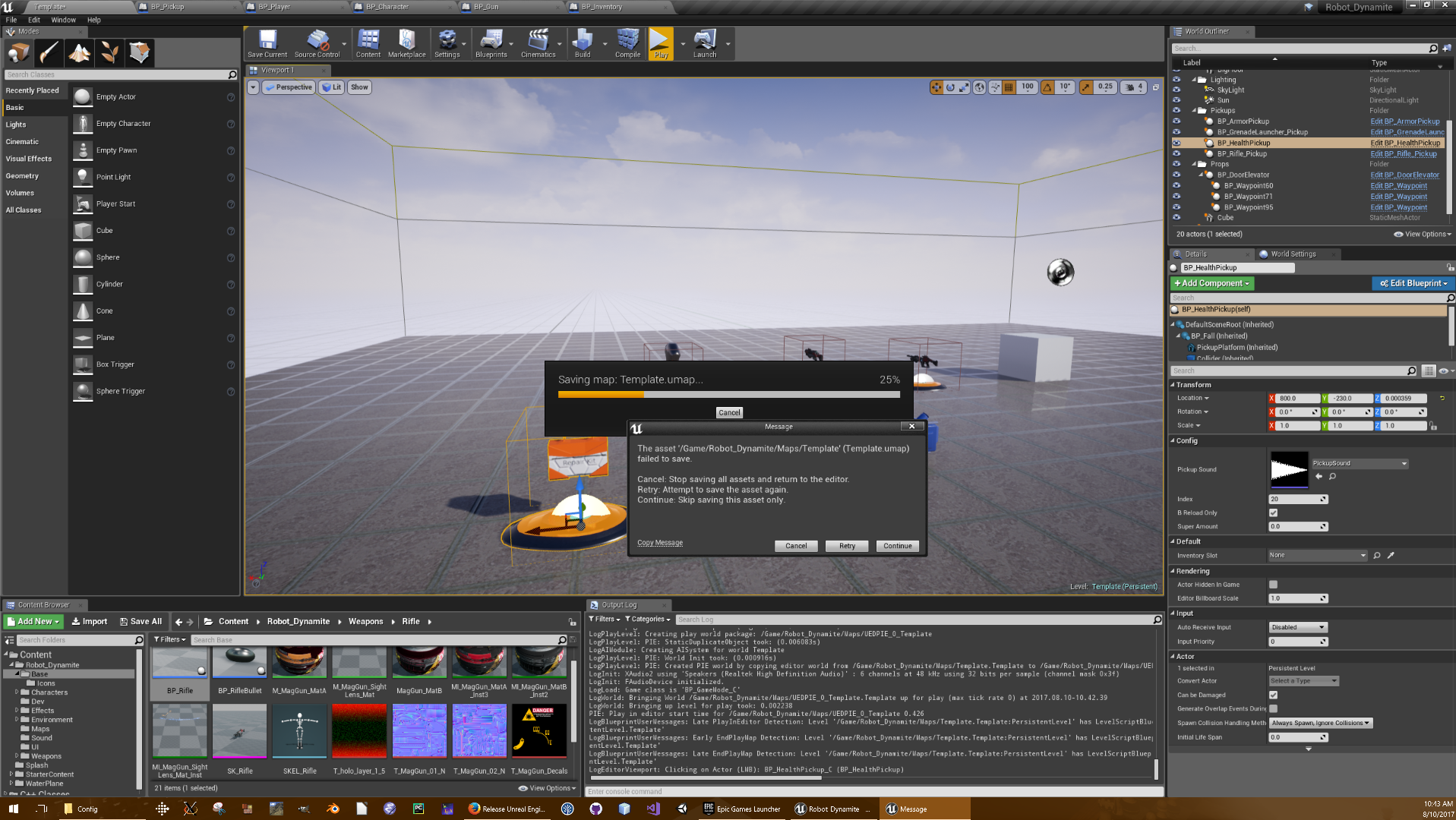Click the Epic Games Launcher taskbar item

[743, 809]
